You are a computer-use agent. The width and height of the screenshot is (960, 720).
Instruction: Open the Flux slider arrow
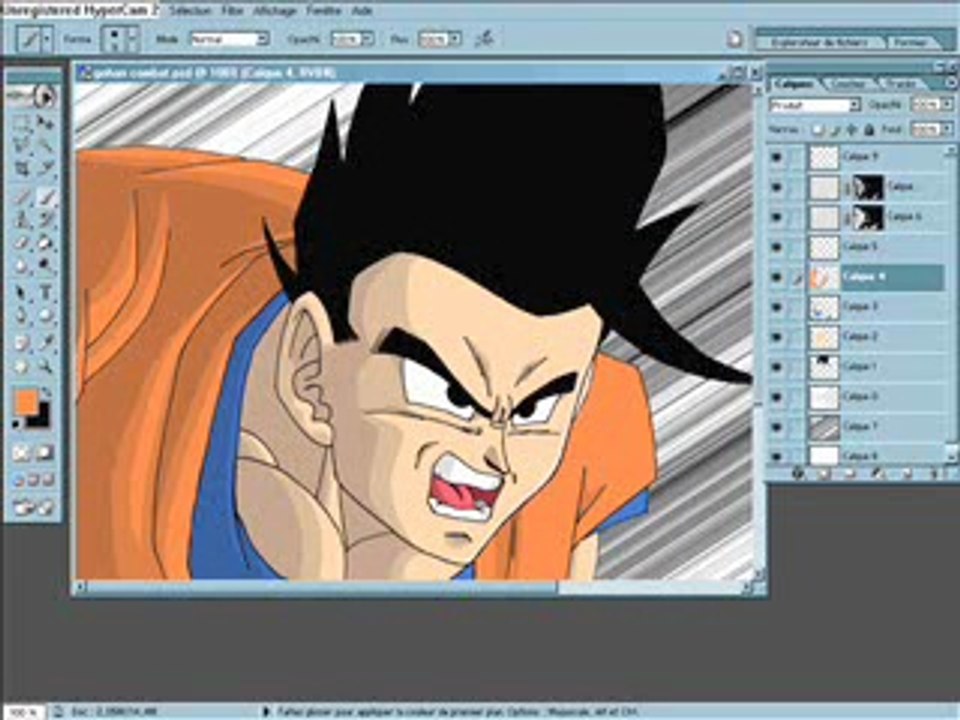455,39
